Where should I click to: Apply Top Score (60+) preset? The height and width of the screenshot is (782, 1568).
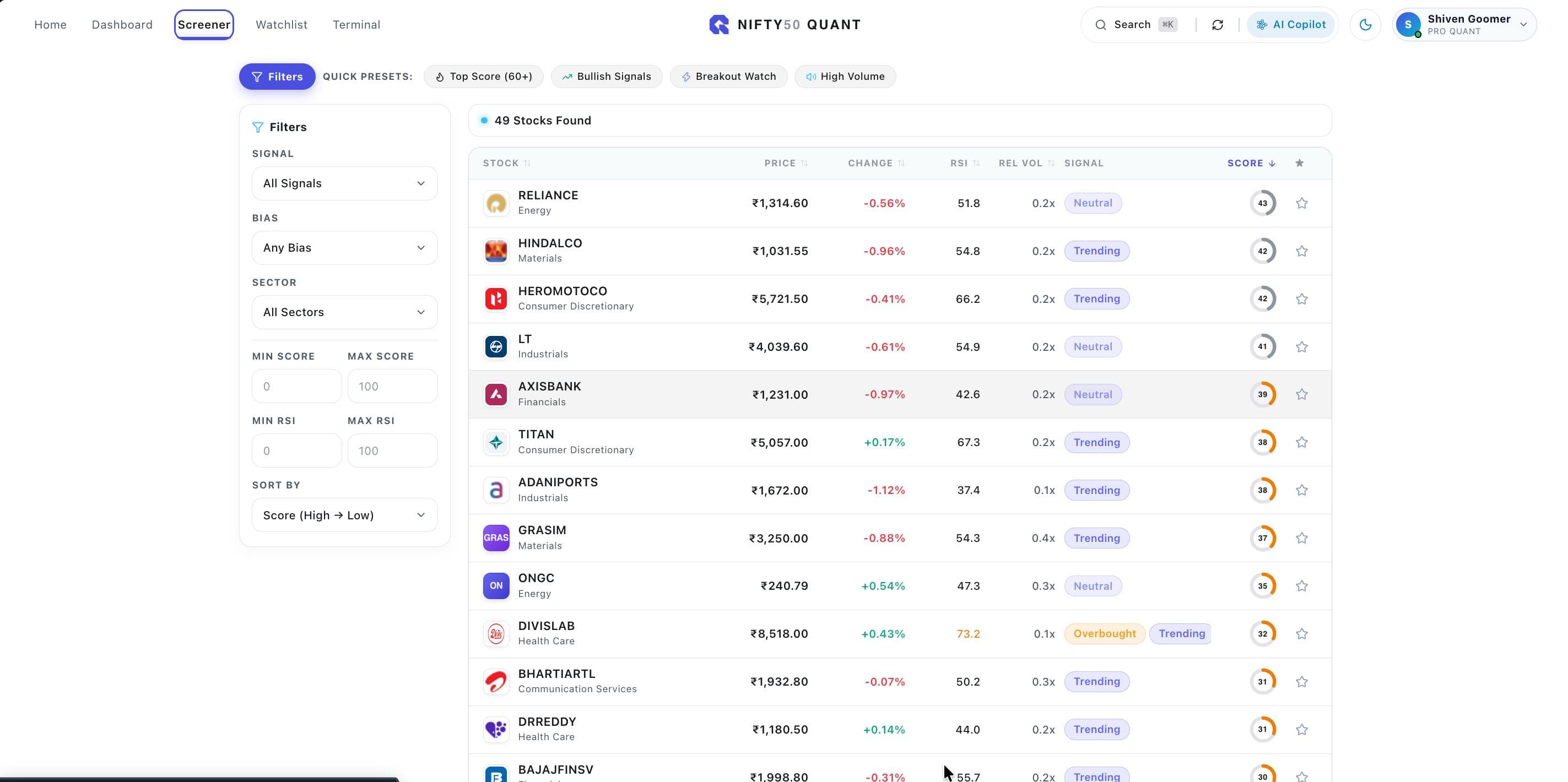[484, 77]
